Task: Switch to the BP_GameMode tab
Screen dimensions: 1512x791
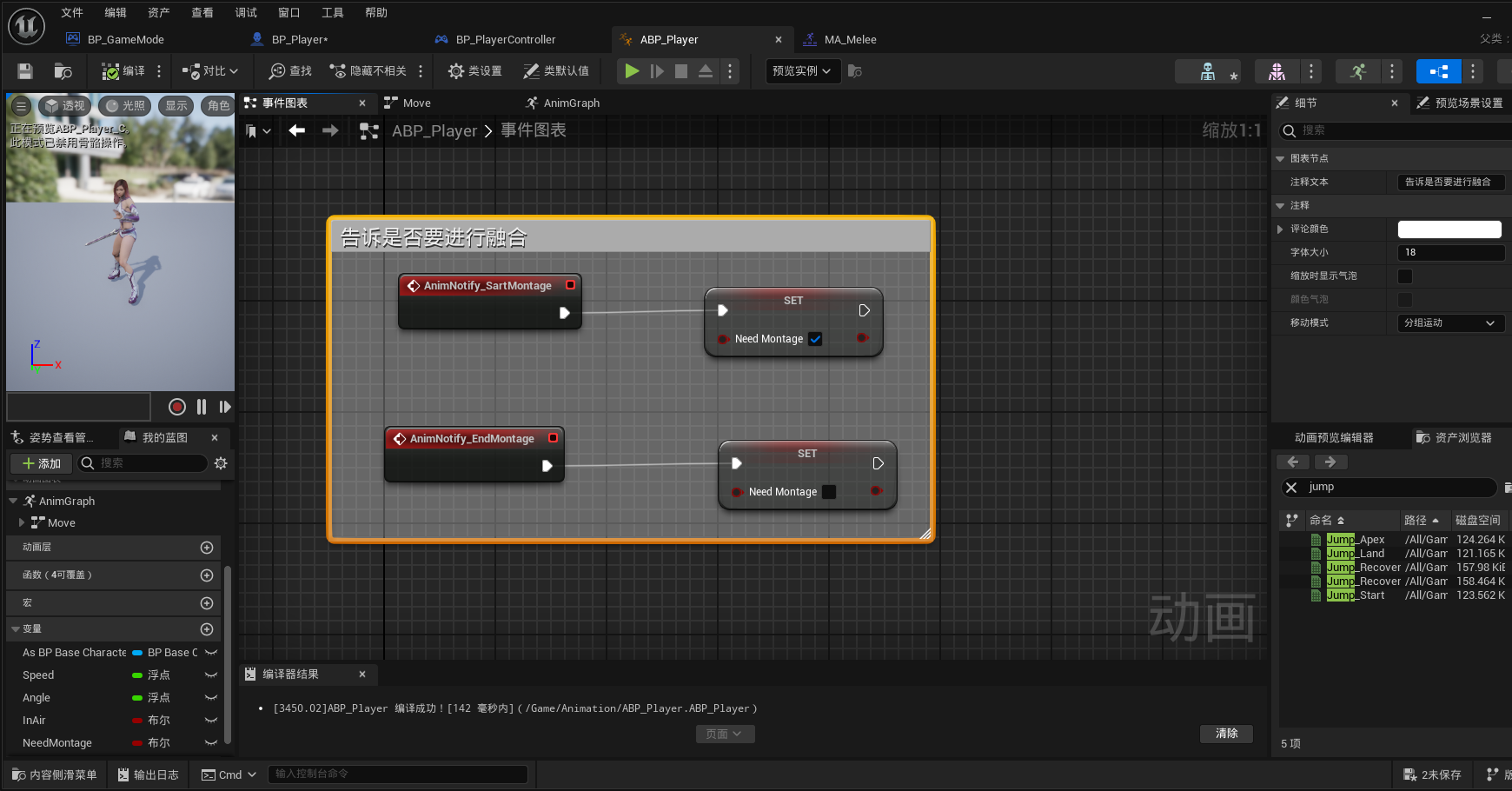Action: point(126,39)
